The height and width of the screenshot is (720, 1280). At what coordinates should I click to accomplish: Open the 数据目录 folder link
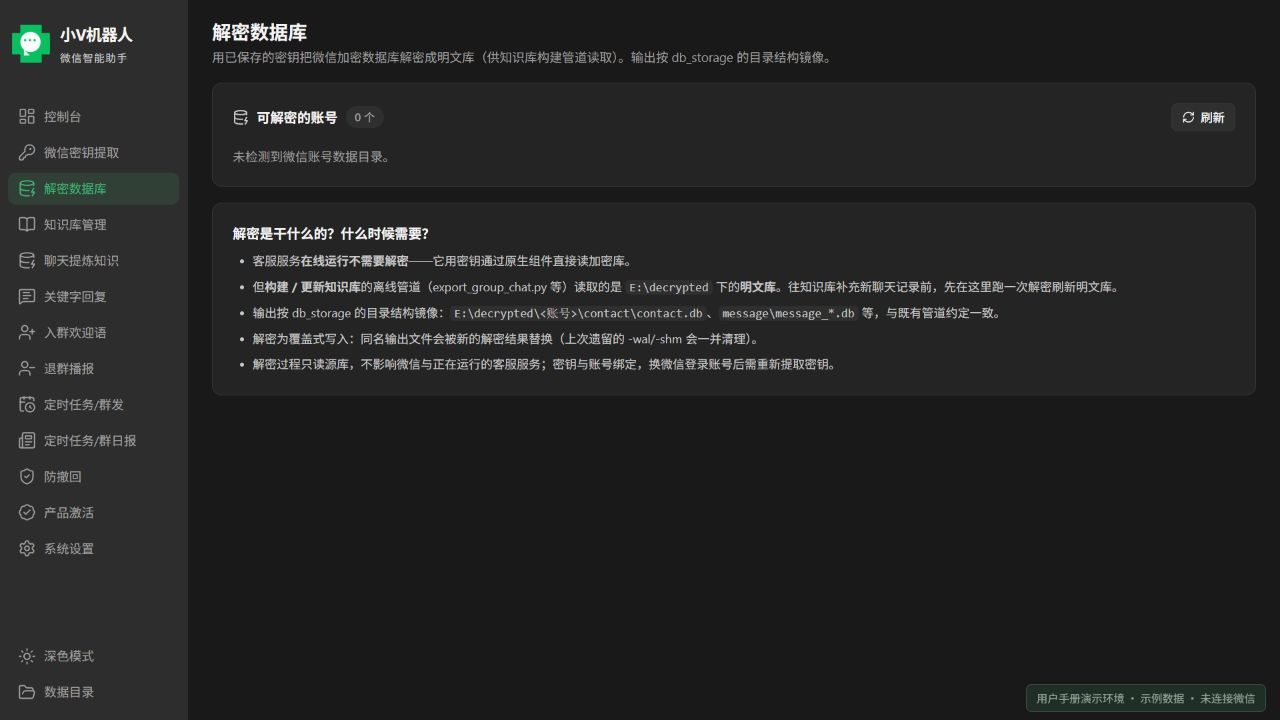click(x=94, y=692)
